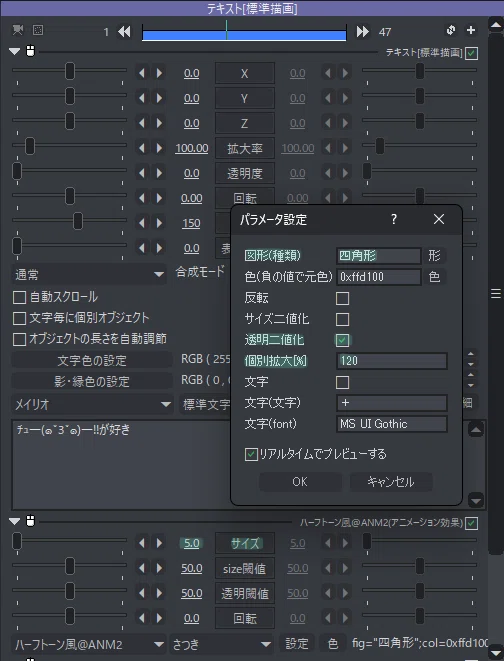The height and width of the screenshot is (661, 504).
Task: Enable the サイズ二値化 checkbox
Action: 342,319
